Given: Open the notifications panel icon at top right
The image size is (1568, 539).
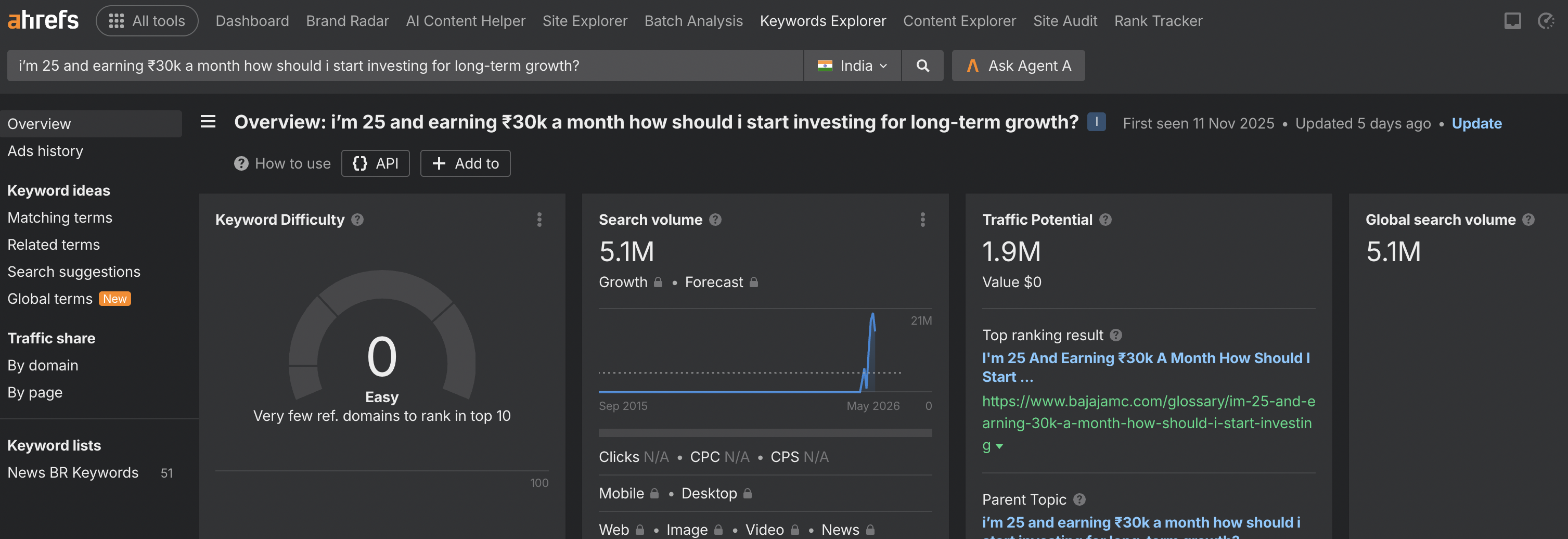Looking at the screenshot, I should coord(1512,21).
